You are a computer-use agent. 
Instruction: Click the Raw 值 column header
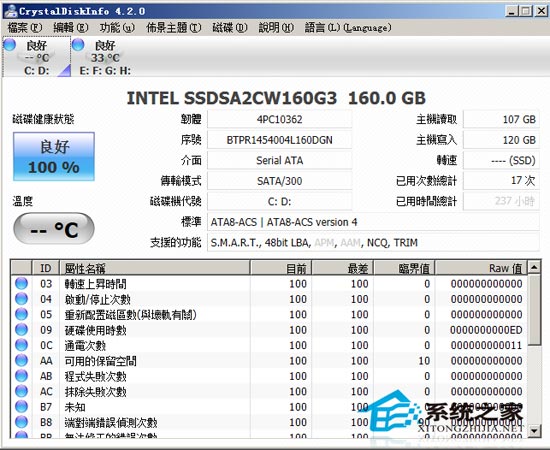coord(481,268)
